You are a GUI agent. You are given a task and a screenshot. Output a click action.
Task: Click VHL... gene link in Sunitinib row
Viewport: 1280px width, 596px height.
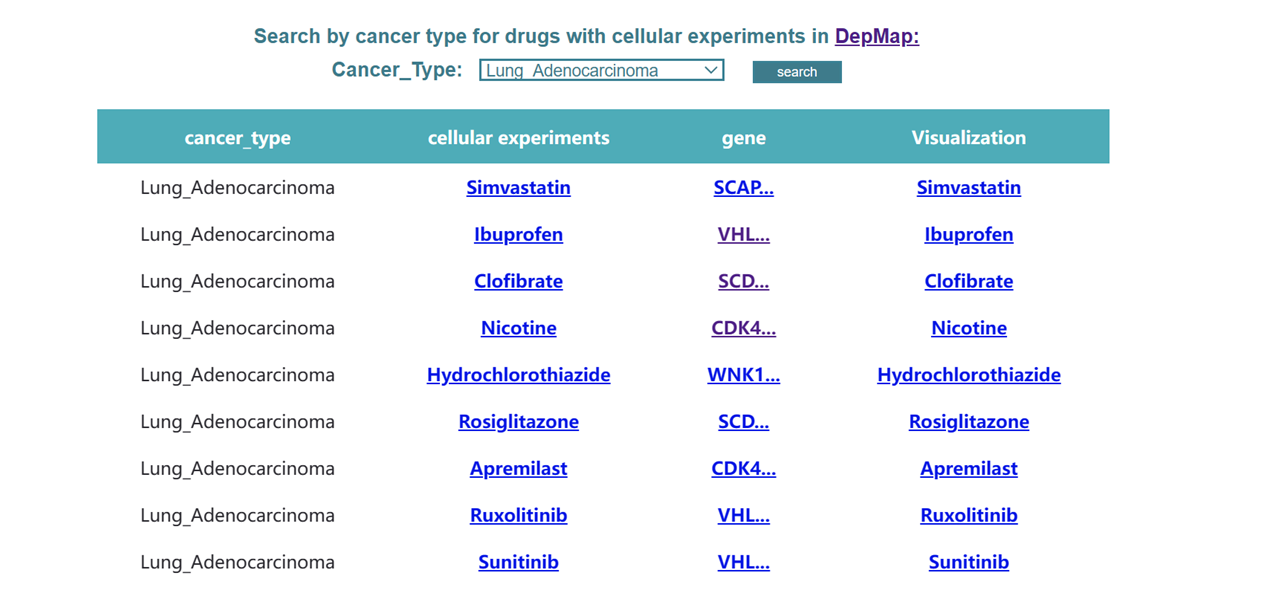pos(744,562)
